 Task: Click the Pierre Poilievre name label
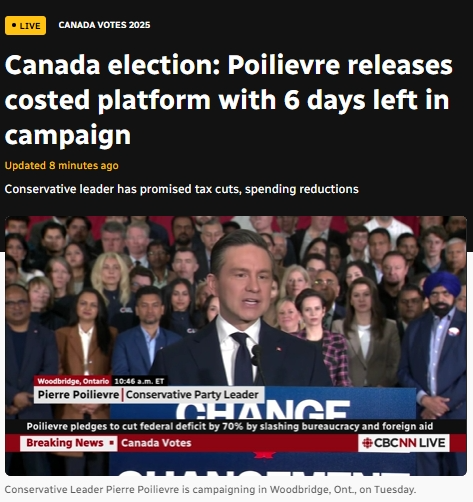coord(78,395)
